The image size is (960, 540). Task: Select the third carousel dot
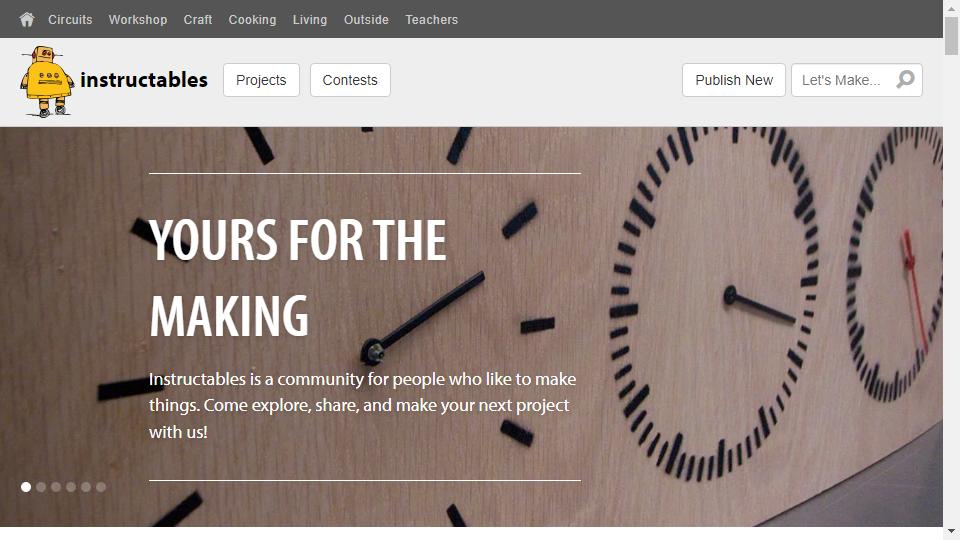click(56, 487)
